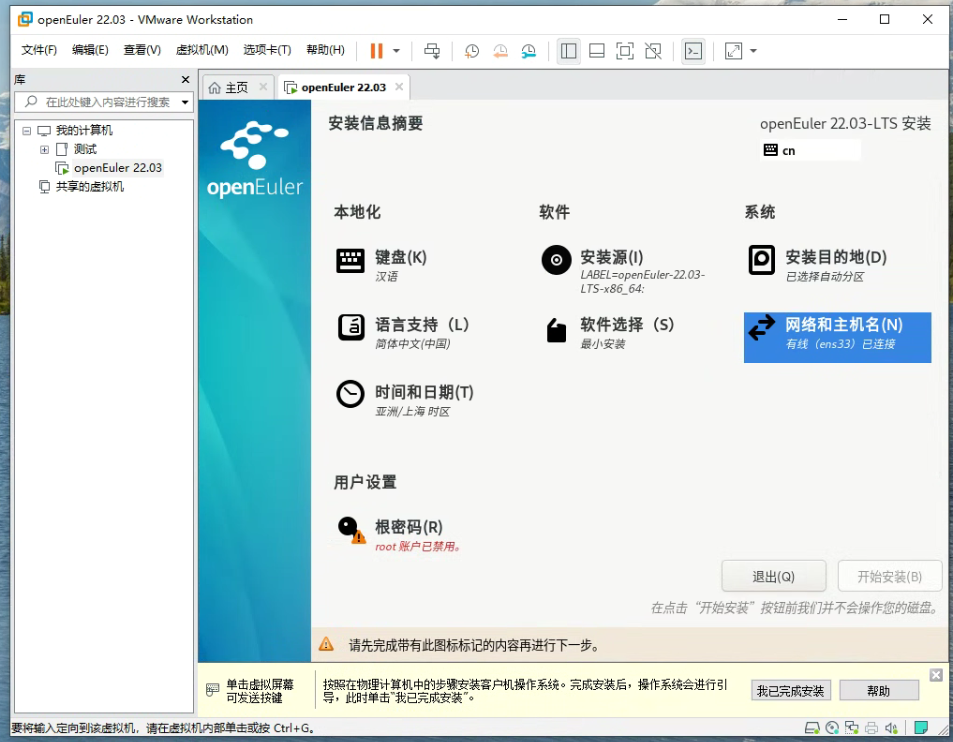
Task: Open 网络和主机名(N) network settings
Action: click(838, 337)
